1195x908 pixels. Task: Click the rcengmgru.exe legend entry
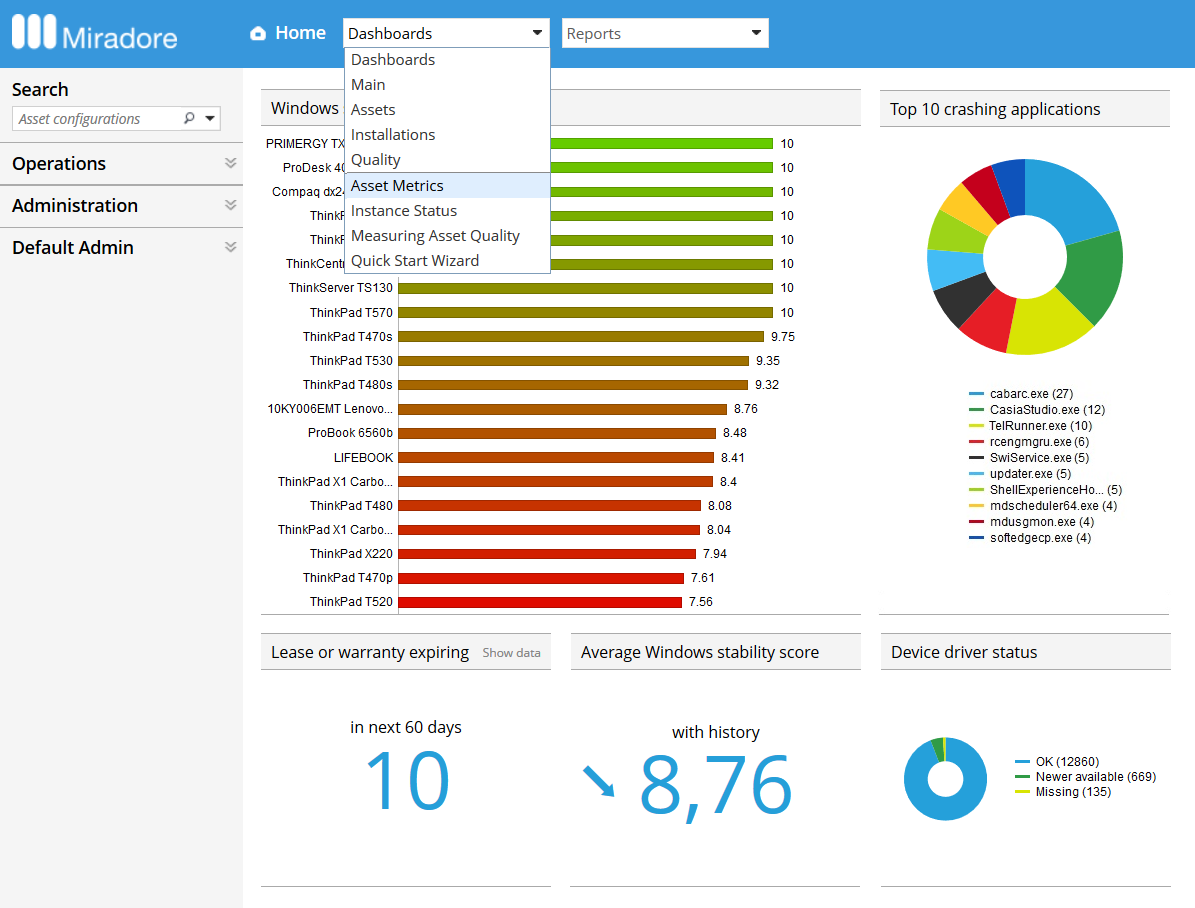pos(1029,442)
